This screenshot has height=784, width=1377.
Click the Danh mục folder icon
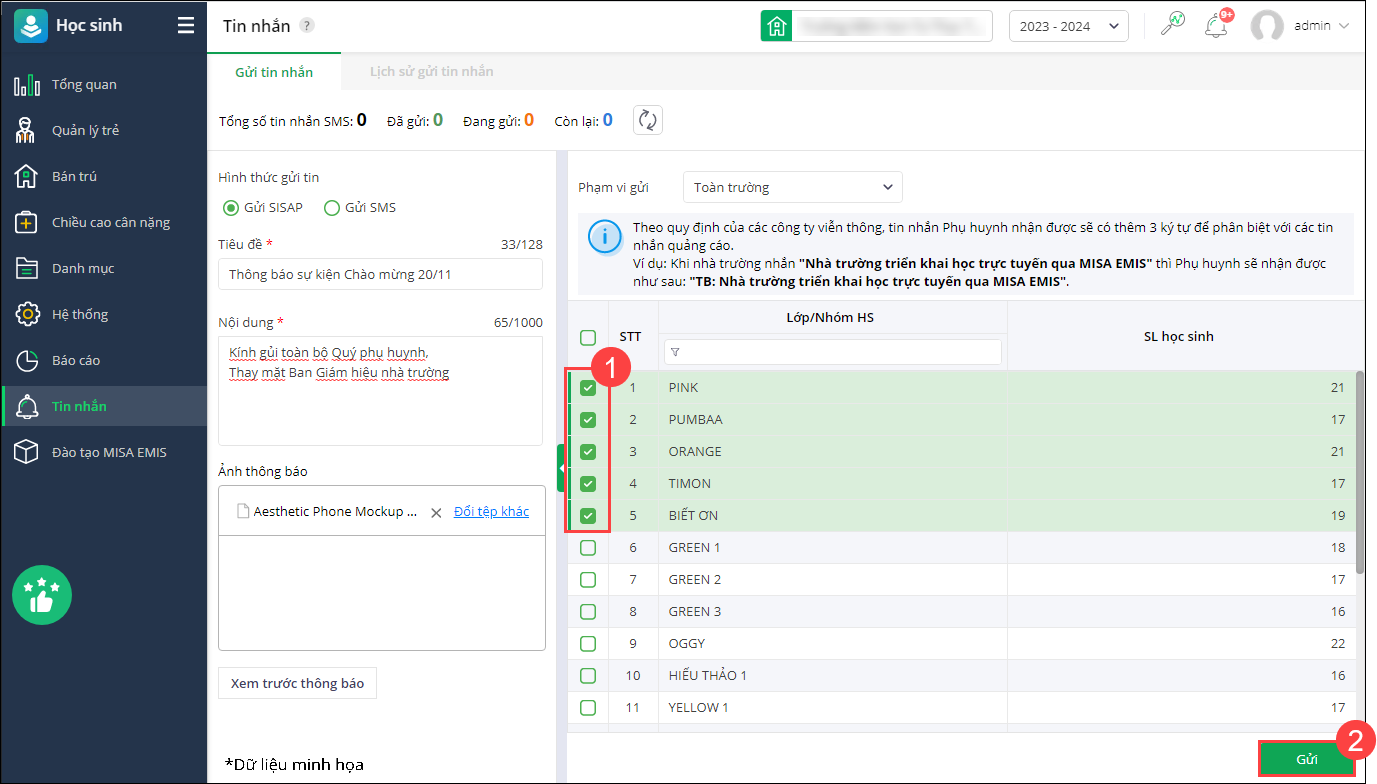(x=27, y=268)
